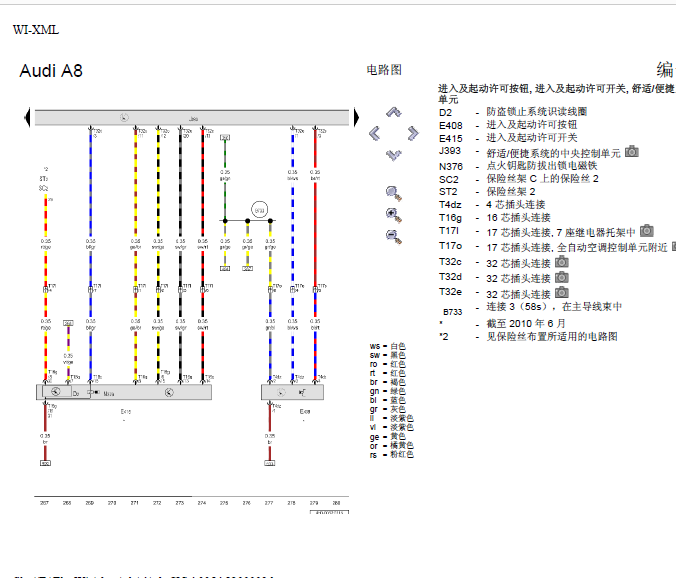This screenshot has height=578, width=676.
Task: Zoom out with the minus magnifier icon
Action: 394,237
